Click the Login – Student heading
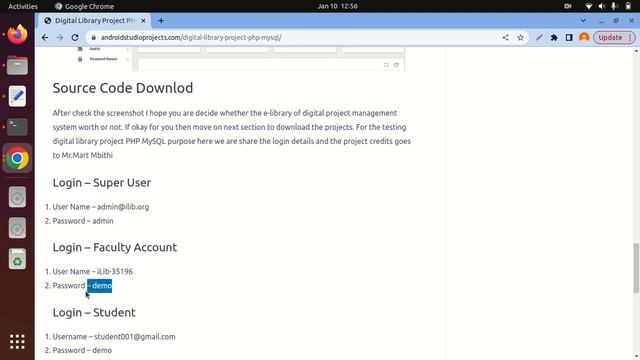The image size is (640, 360). (x=94, y=312)
